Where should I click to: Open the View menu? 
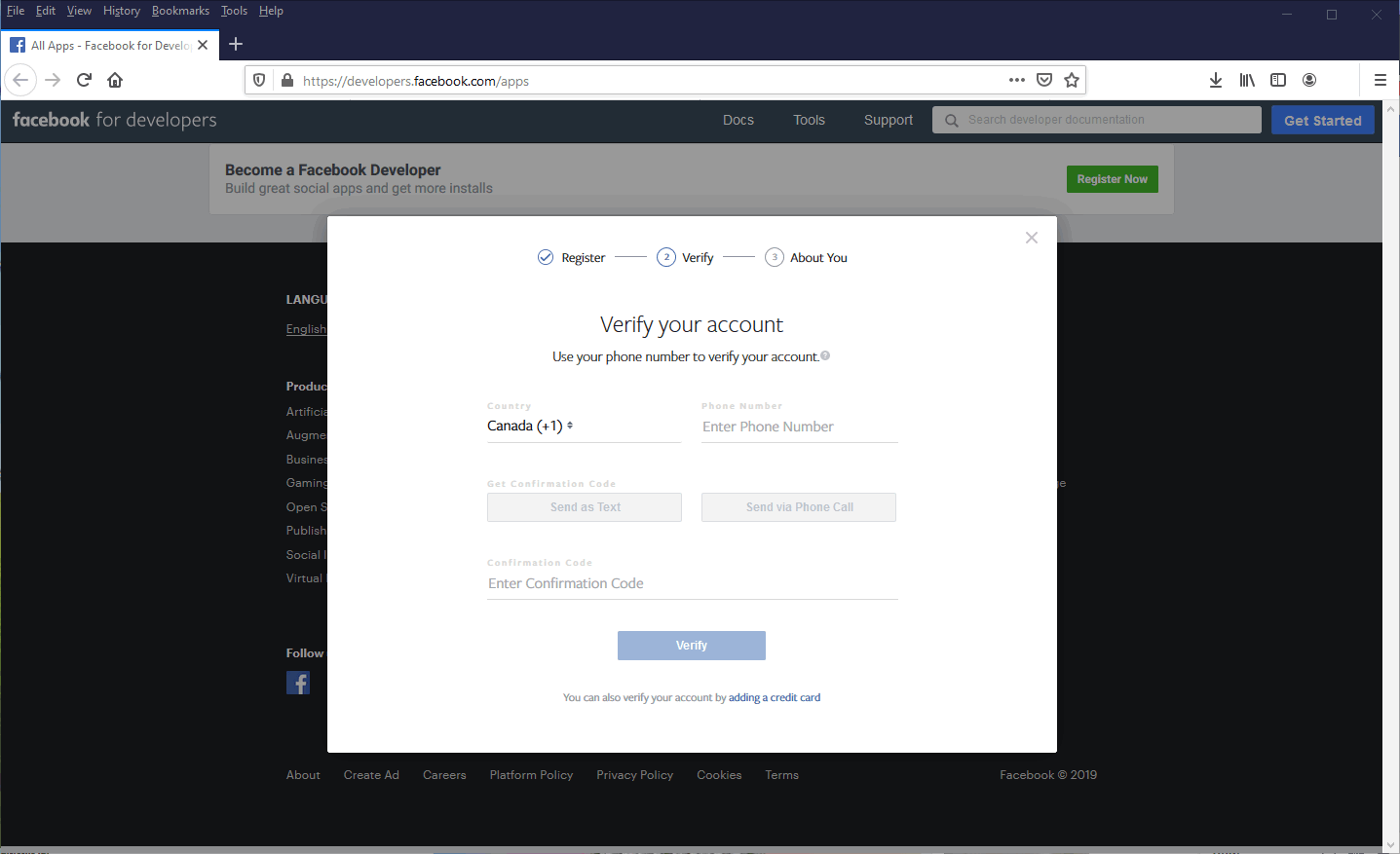tap(79, 11)
